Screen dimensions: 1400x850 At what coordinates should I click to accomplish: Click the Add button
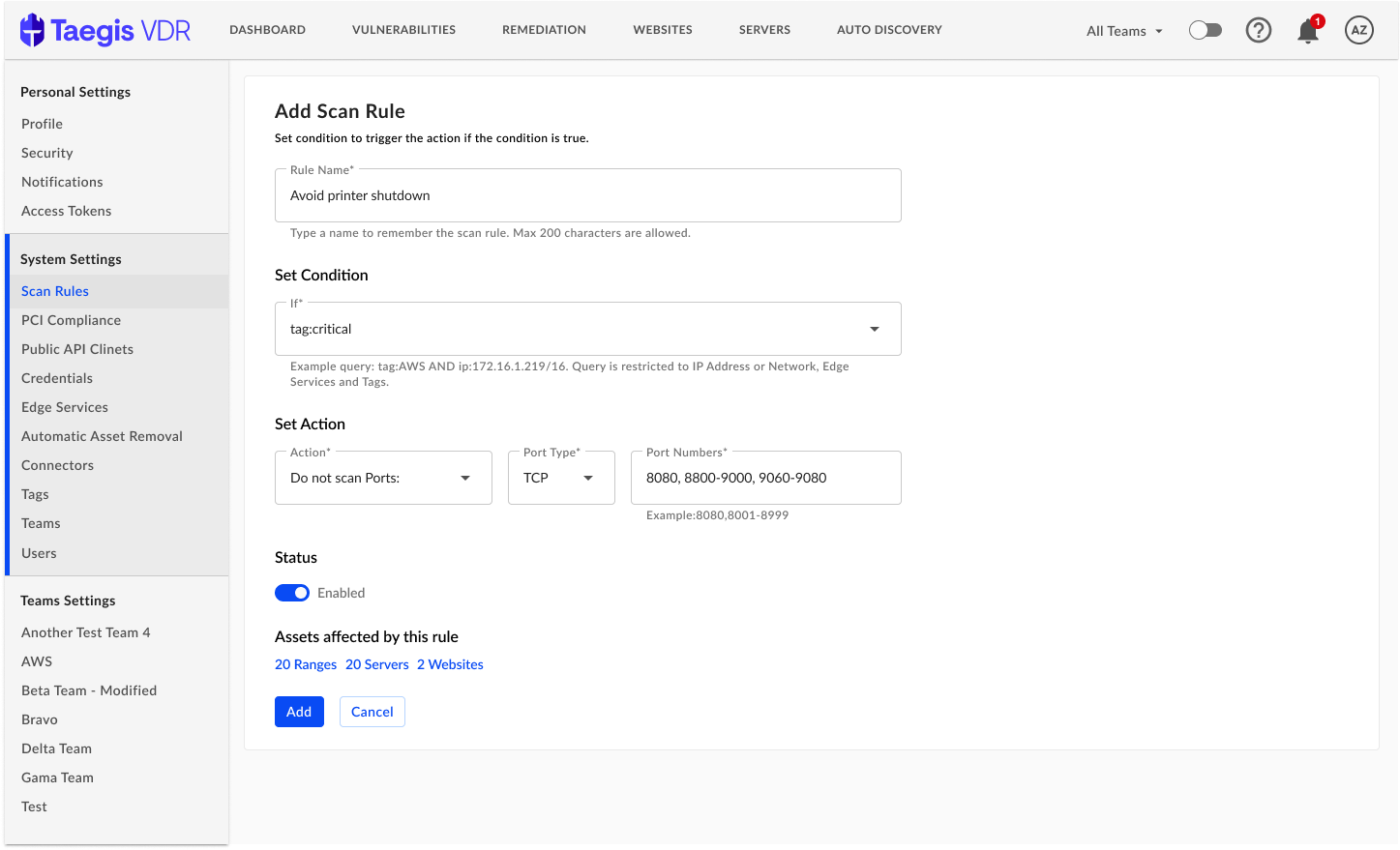pyautogui.click(x=299, y=712)
